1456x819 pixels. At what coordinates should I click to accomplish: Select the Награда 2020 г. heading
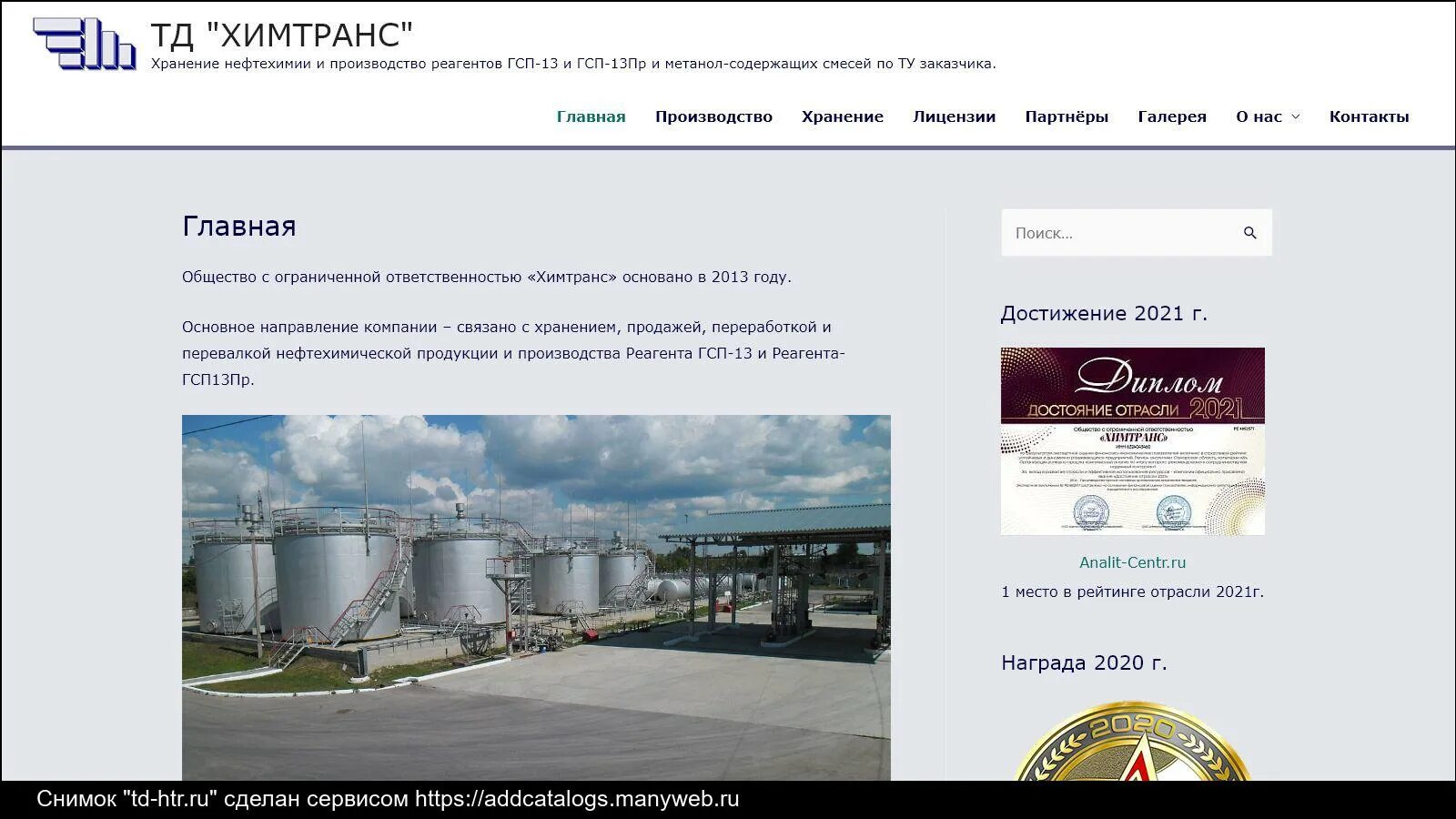click(x=1084, y=662)
